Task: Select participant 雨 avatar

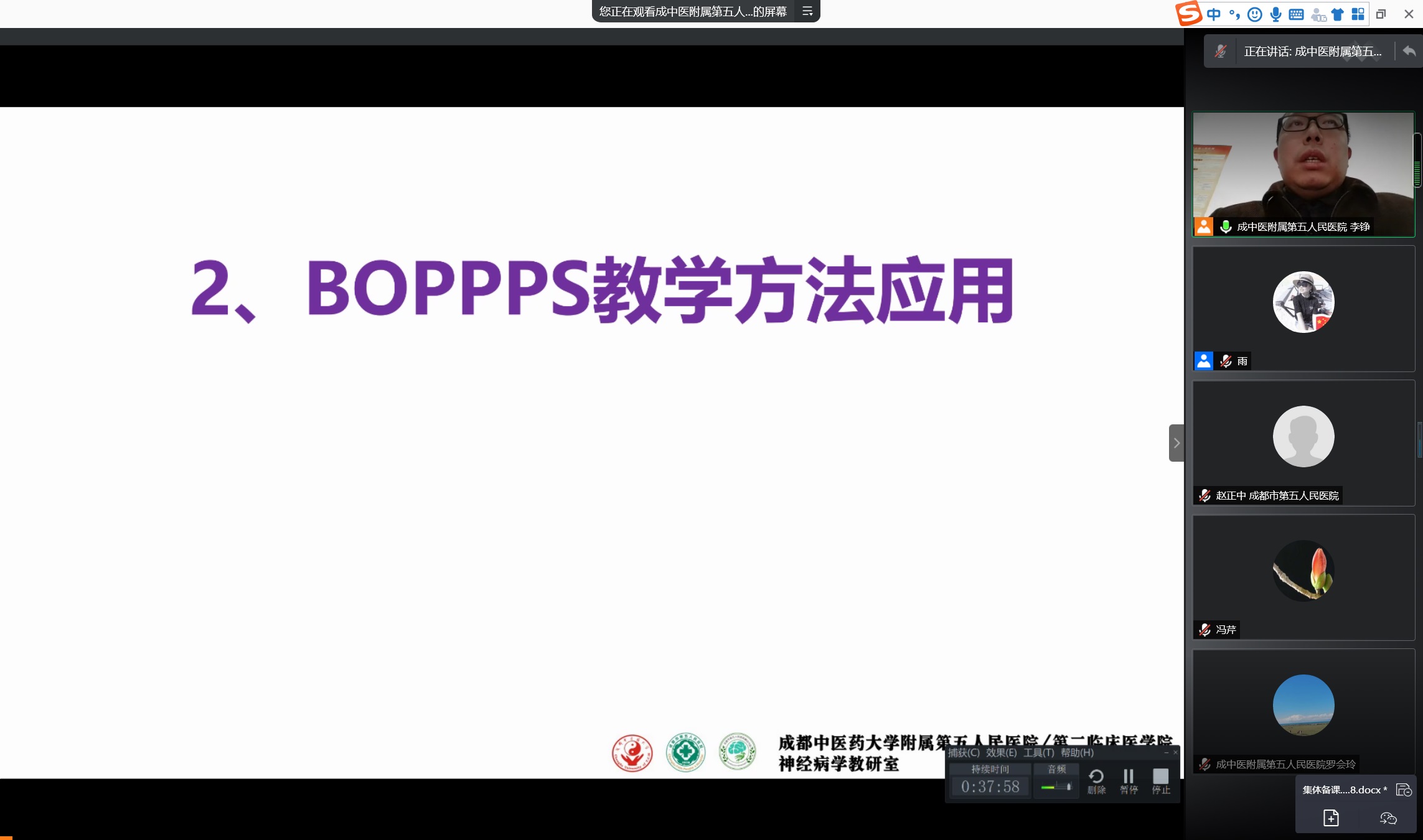Action: pyautogui.click(x=1303, y=302)
